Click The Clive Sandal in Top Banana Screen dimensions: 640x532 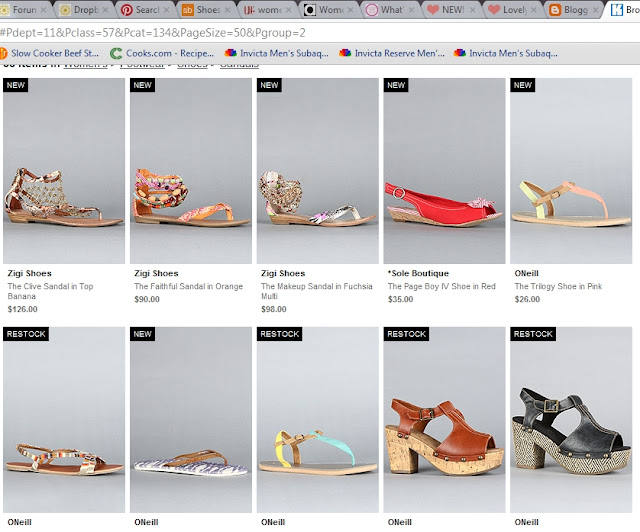[x=50, y=291]
